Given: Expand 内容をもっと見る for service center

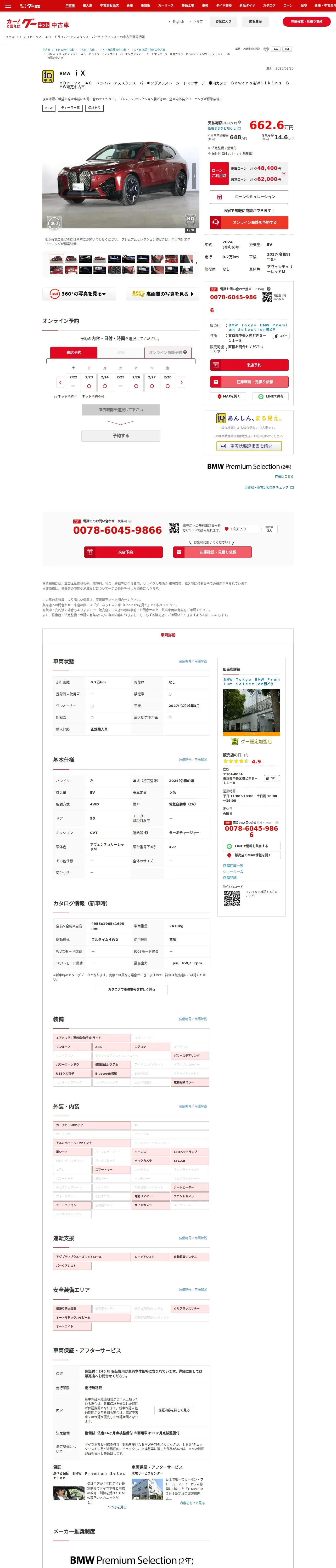Looking at the screenshot, I should (192, 1503).
